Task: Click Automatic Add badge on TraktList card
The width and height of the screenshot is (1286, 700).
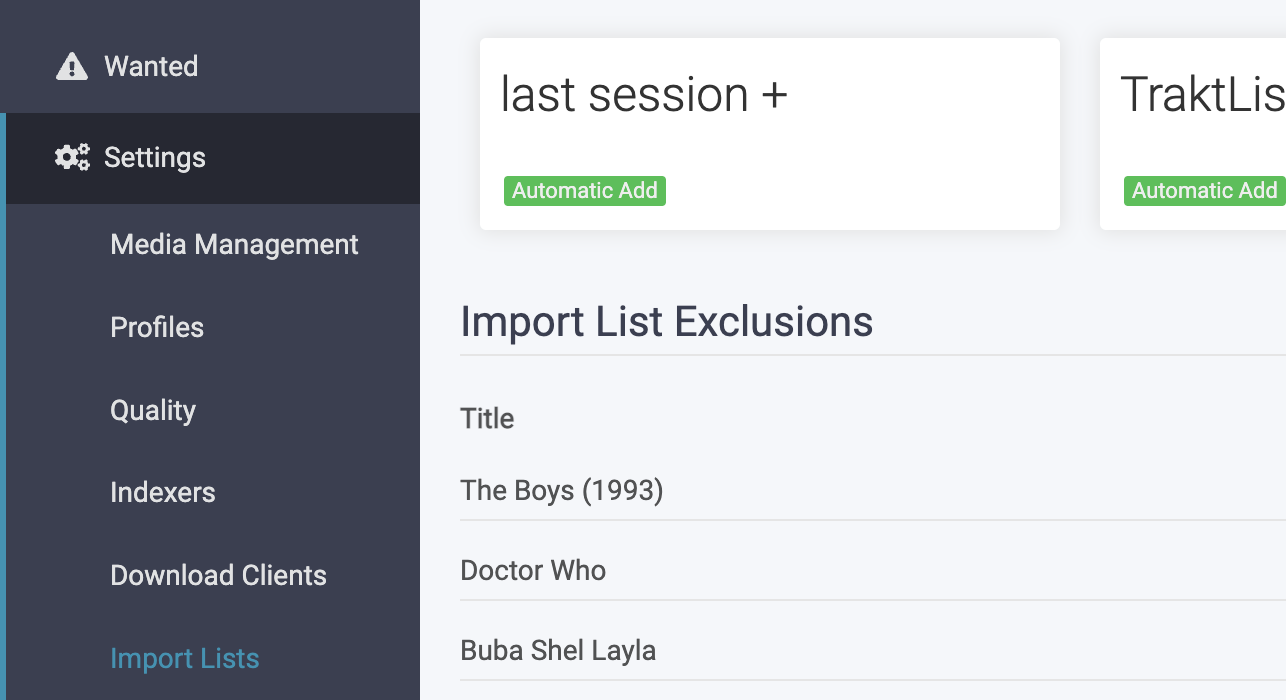Action: click(1204, 191)
